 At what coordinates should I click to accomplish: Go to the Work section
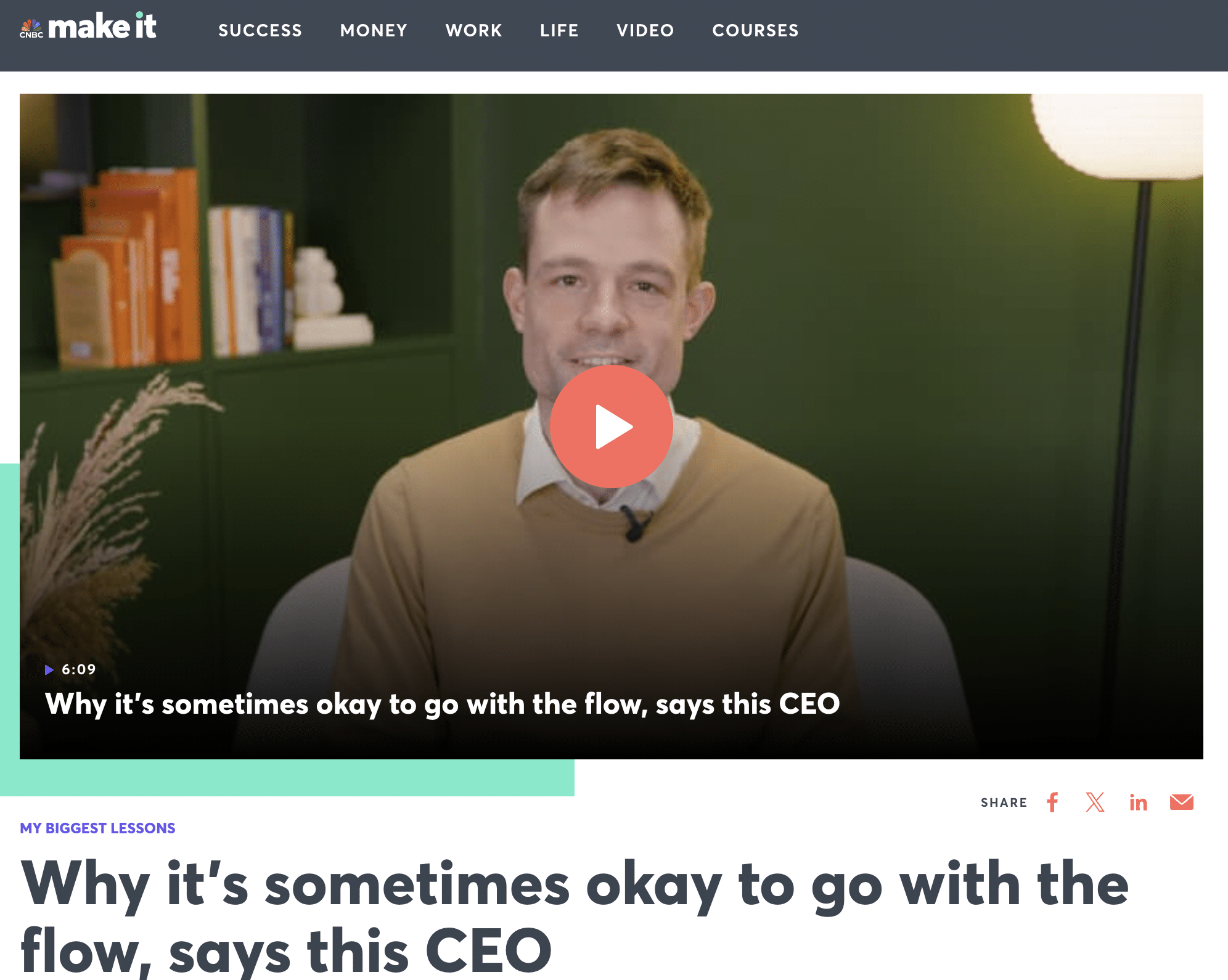coord(474,30)
